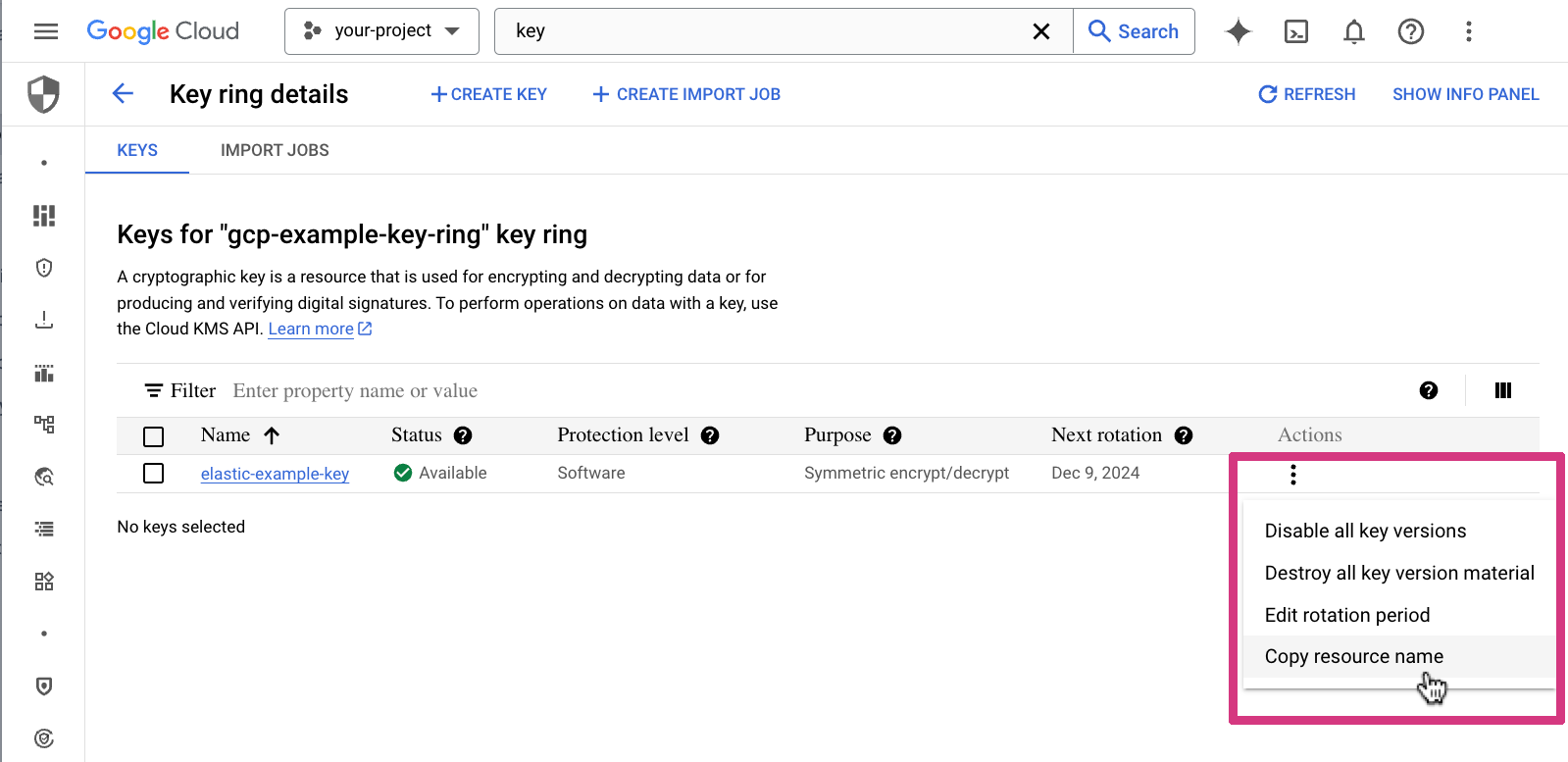
Task: Choose Destroy all key version material
Action: click(x=1399, y=573)
